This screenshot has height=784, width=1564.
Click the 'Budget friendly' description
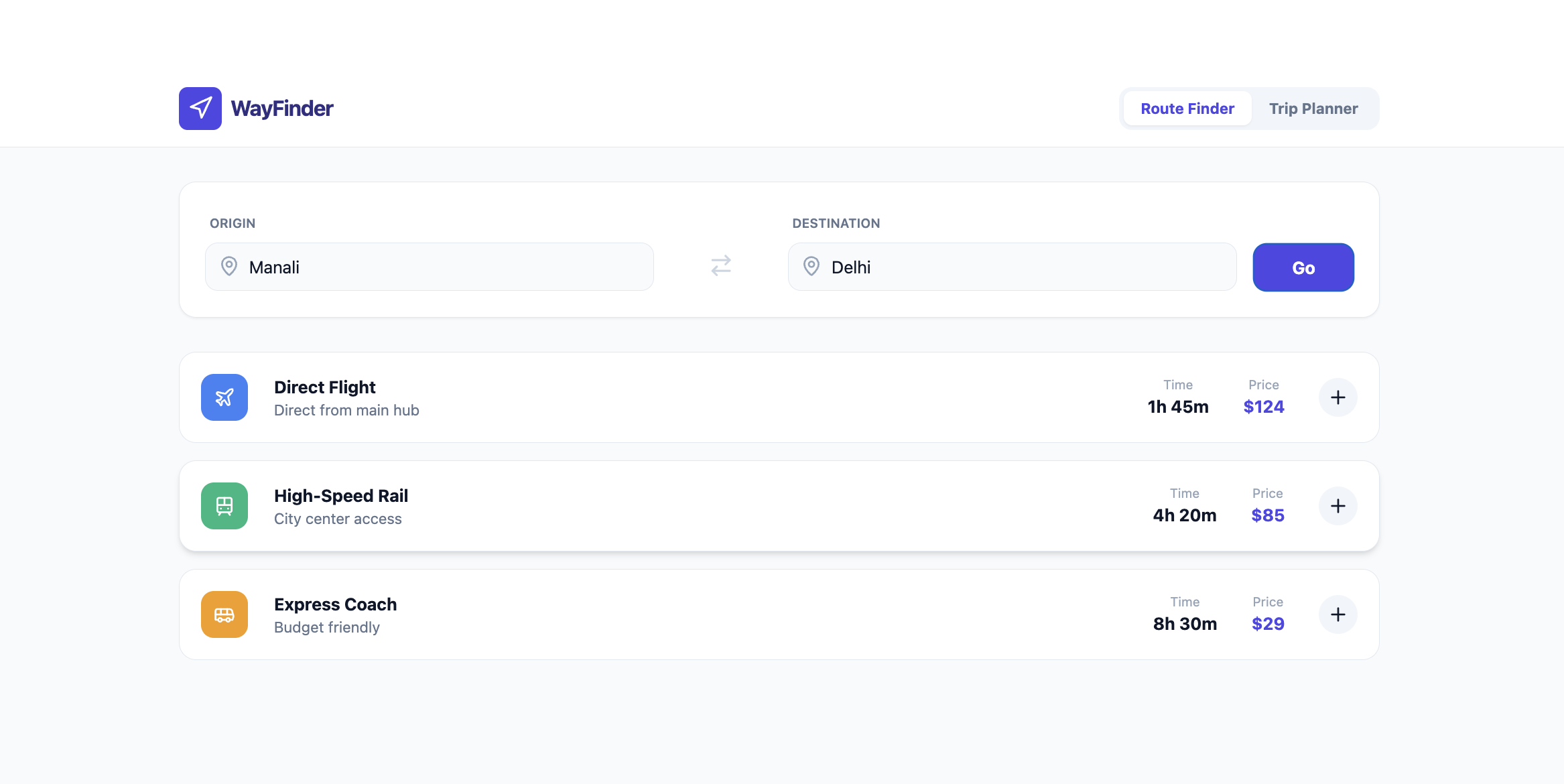click(x=327, y=627)
